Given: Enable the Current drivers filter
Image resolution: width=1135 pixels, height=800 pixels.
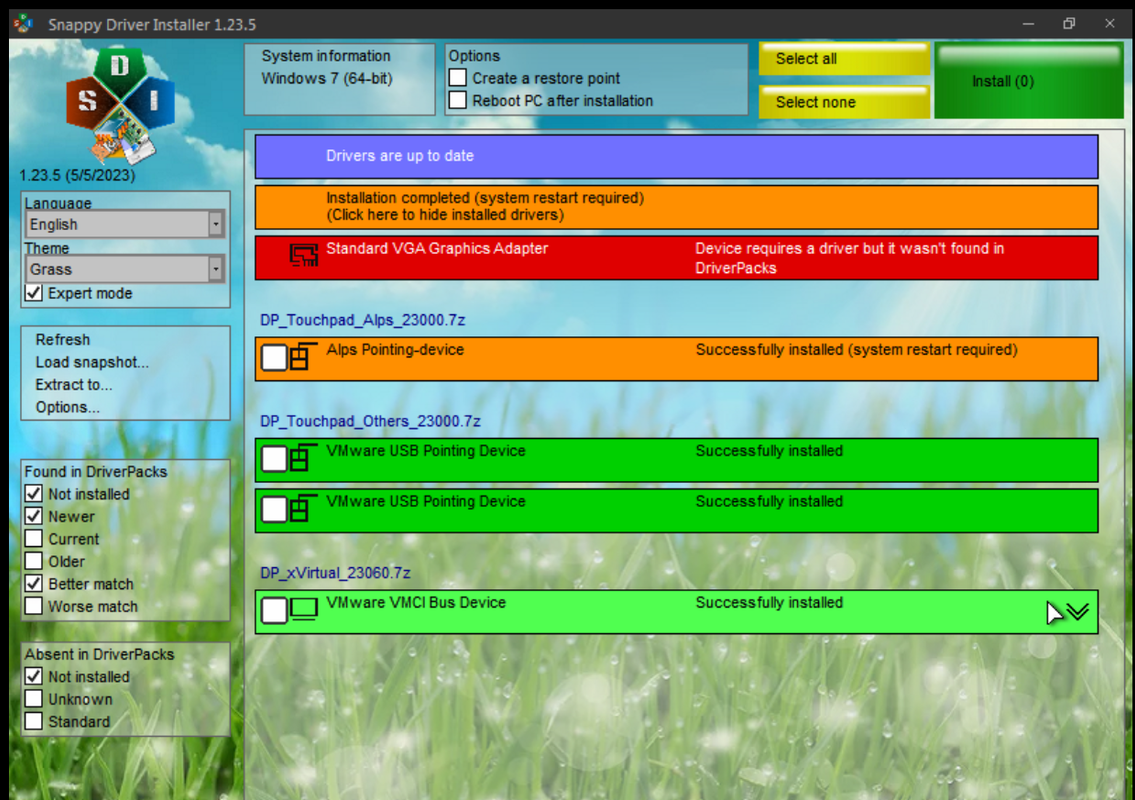Looking at the screenshot, I should 33,538.
